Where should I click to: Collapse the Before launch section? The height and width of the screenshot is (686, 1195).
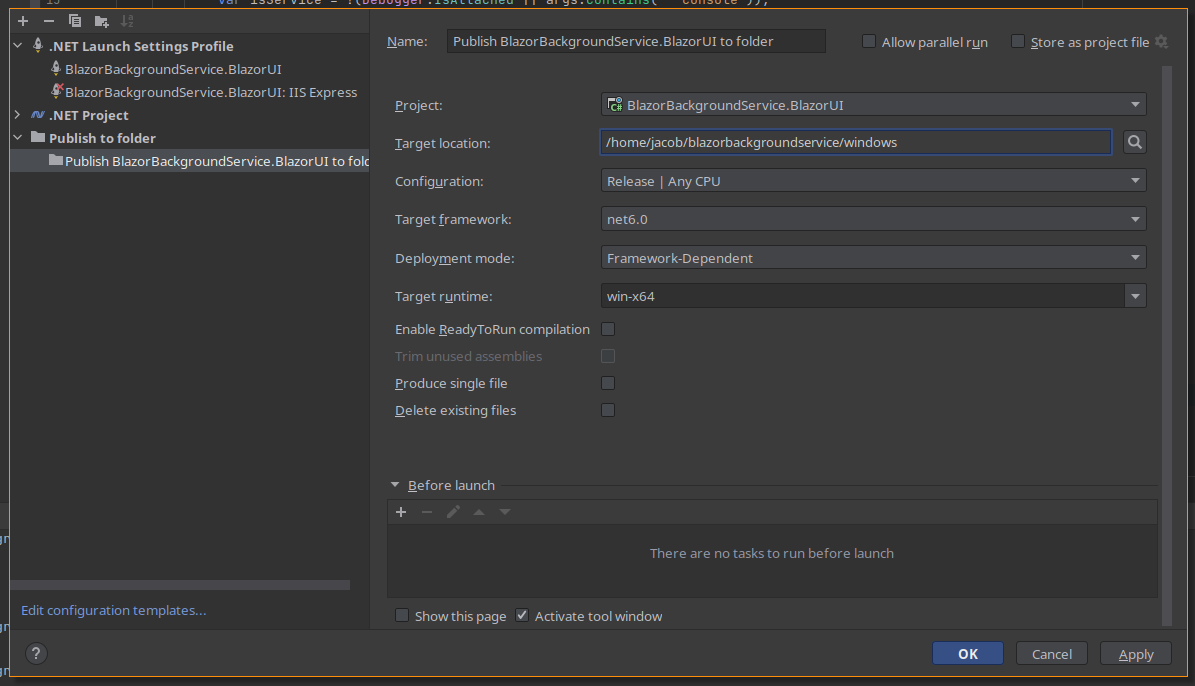[395, 485]
